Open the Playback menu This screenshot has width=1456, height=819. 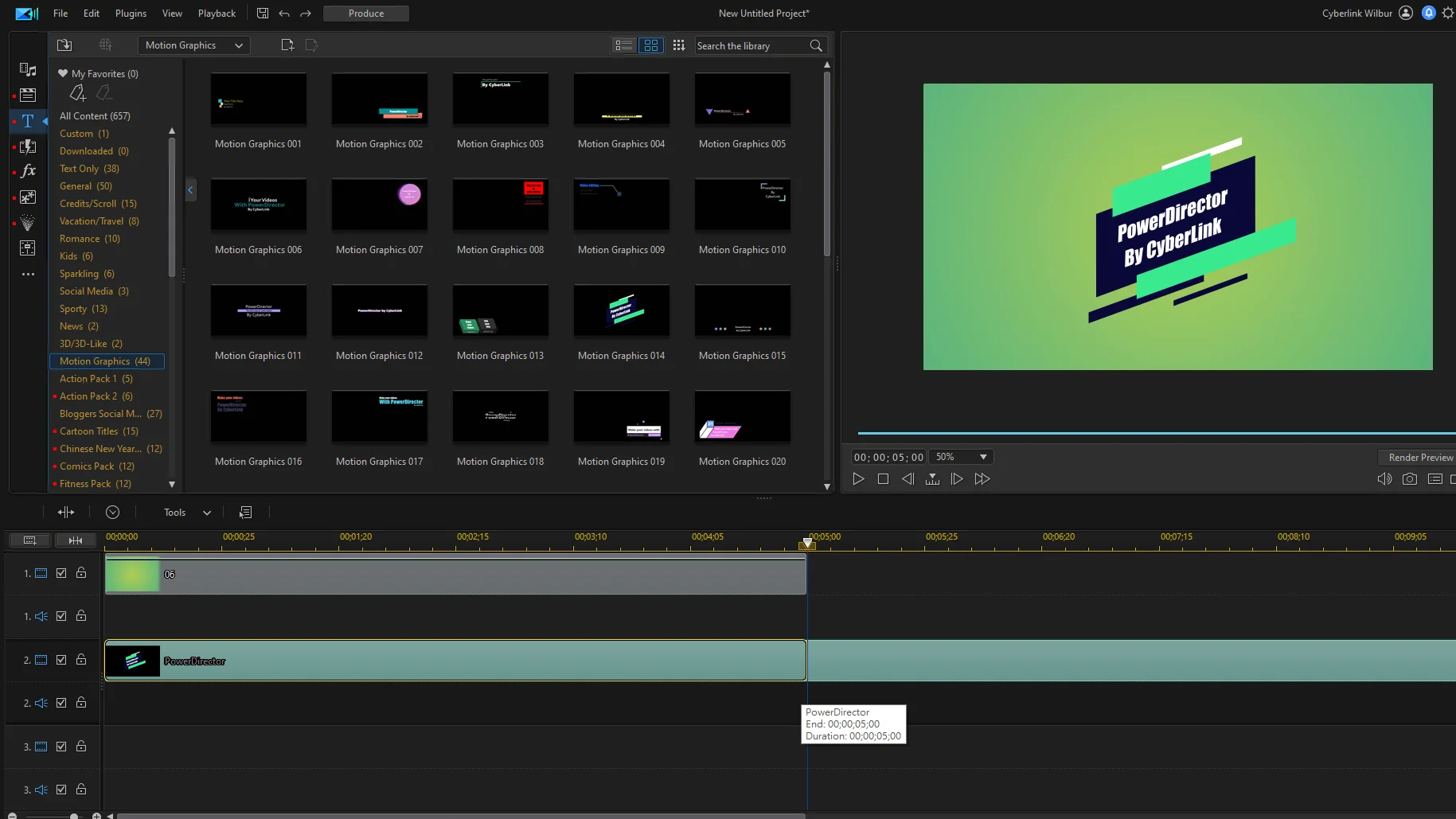(x=216, y=13)
